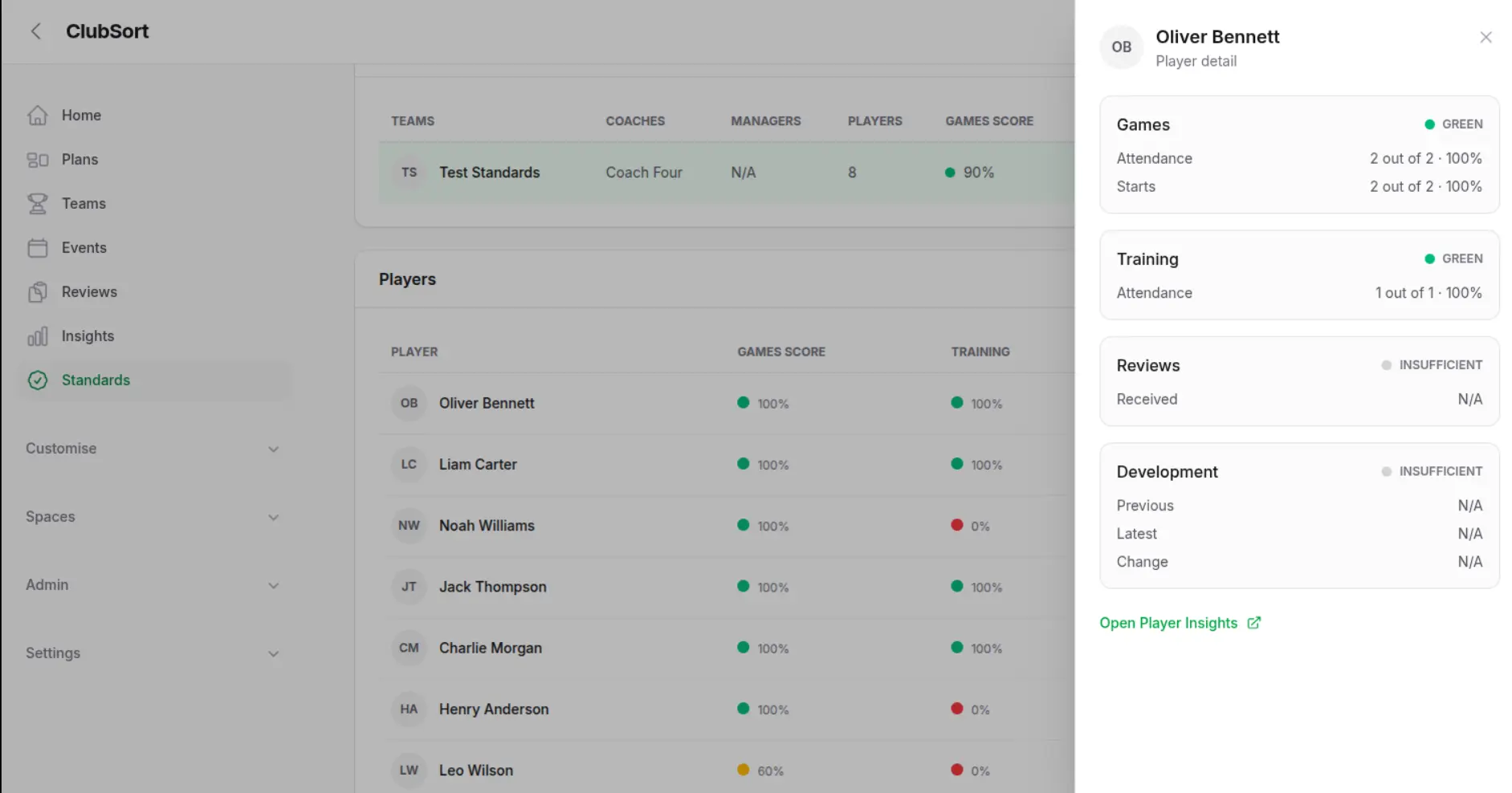Open Oliver Bennett's player row

pyautogui.click(x=726, y=404)
